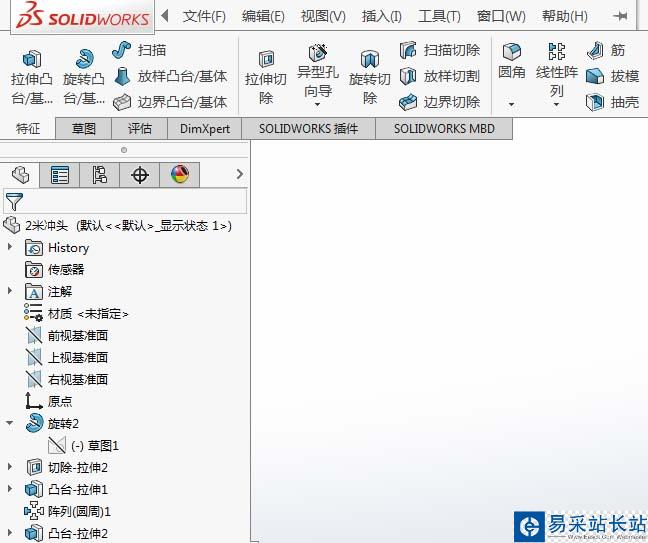This screenshot has width=648, height=543.
Task: Select 右视基准面 (Right Plane)
Action: (x=67, y=379)
